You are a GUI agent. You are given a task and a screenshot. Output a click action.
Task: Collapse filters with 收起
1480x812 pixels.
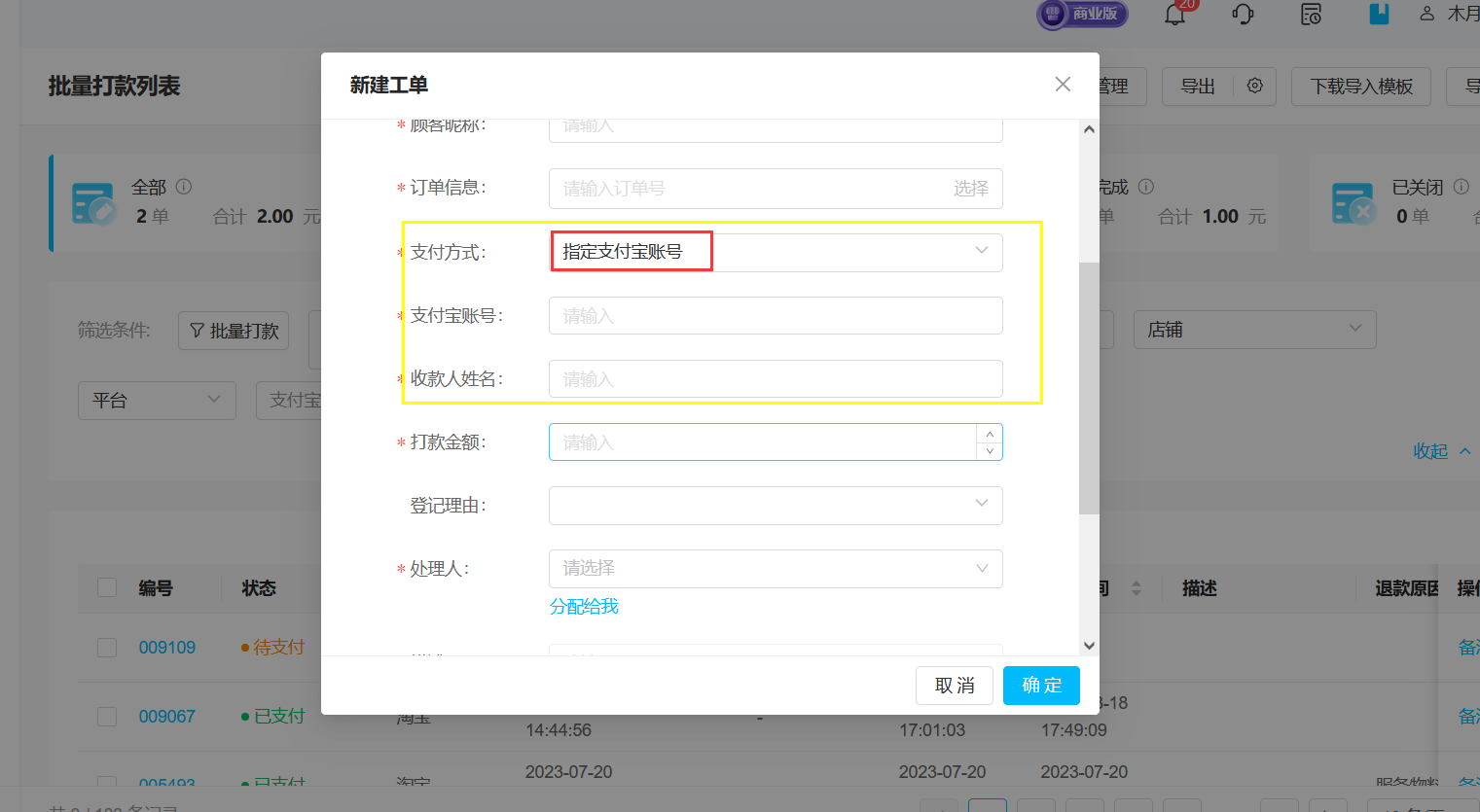click(1441, 451)
